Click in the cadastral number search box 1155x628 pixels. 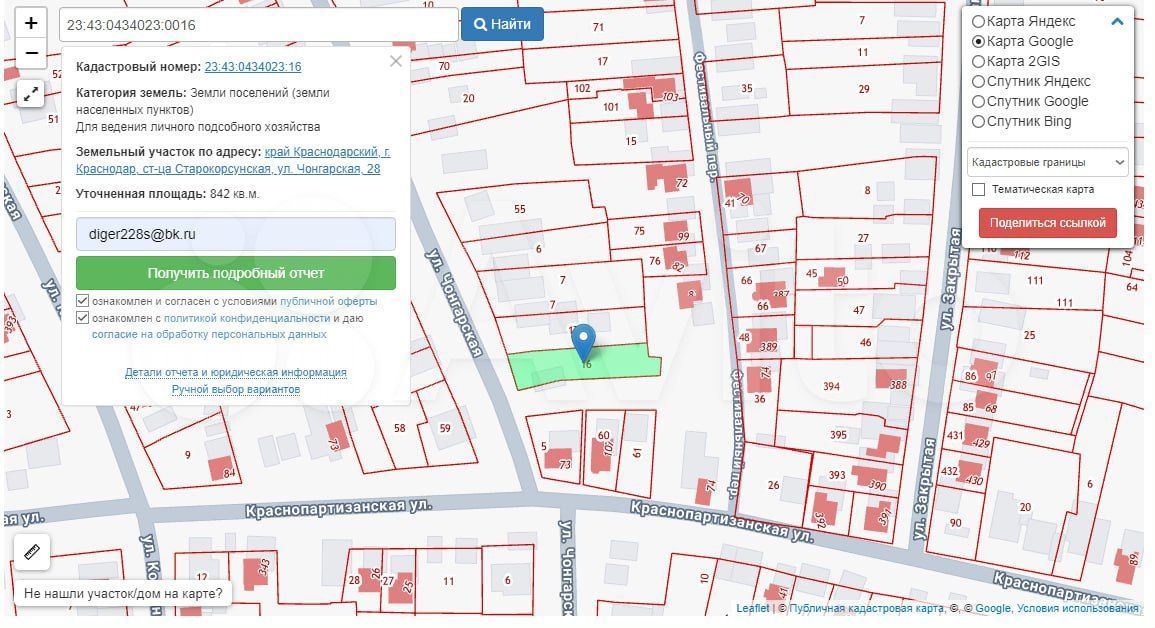[258, 25]
